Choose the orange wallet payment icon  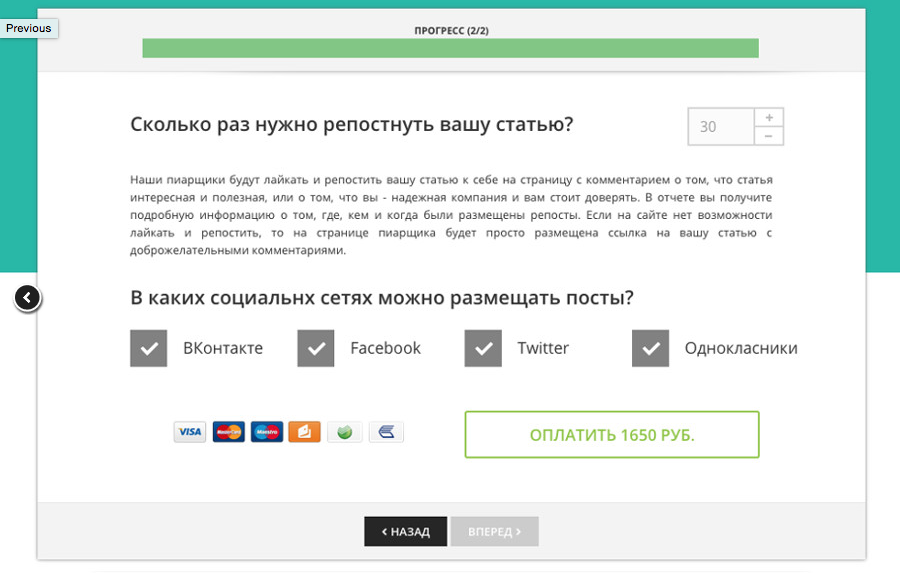305,432
